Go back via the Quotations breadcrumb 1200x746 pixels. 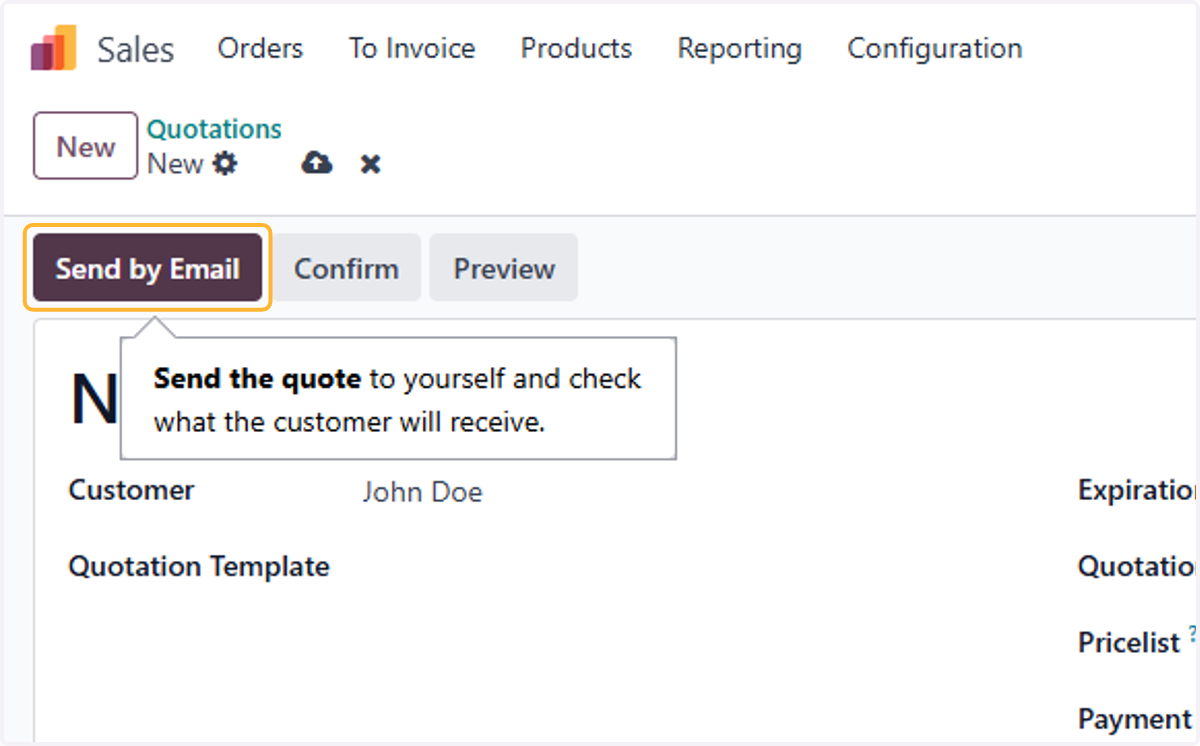click(214, 129)
